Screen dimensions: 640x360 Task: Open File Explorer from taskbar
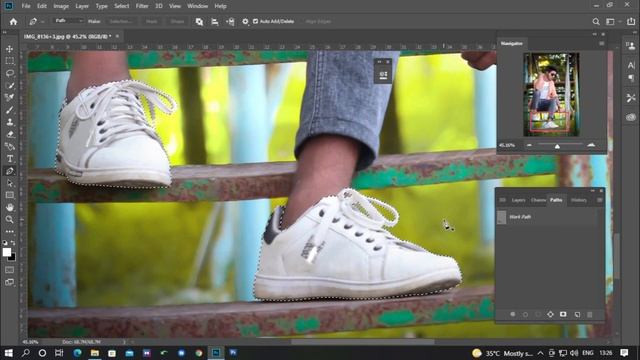click(x=95, y=353)
